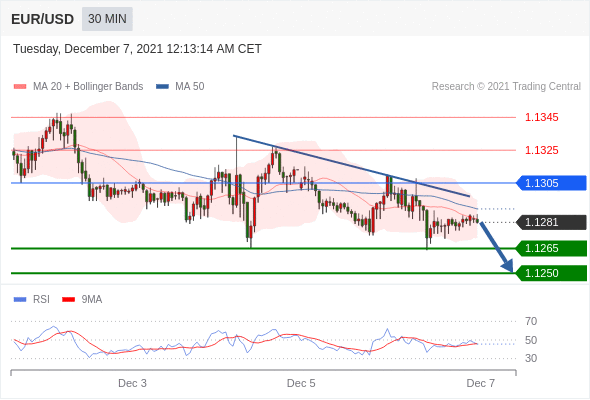Select the 1.1250 support price tag
Image resolution: width=590 pixels, height=400 pixels.
tap(551, 273)
